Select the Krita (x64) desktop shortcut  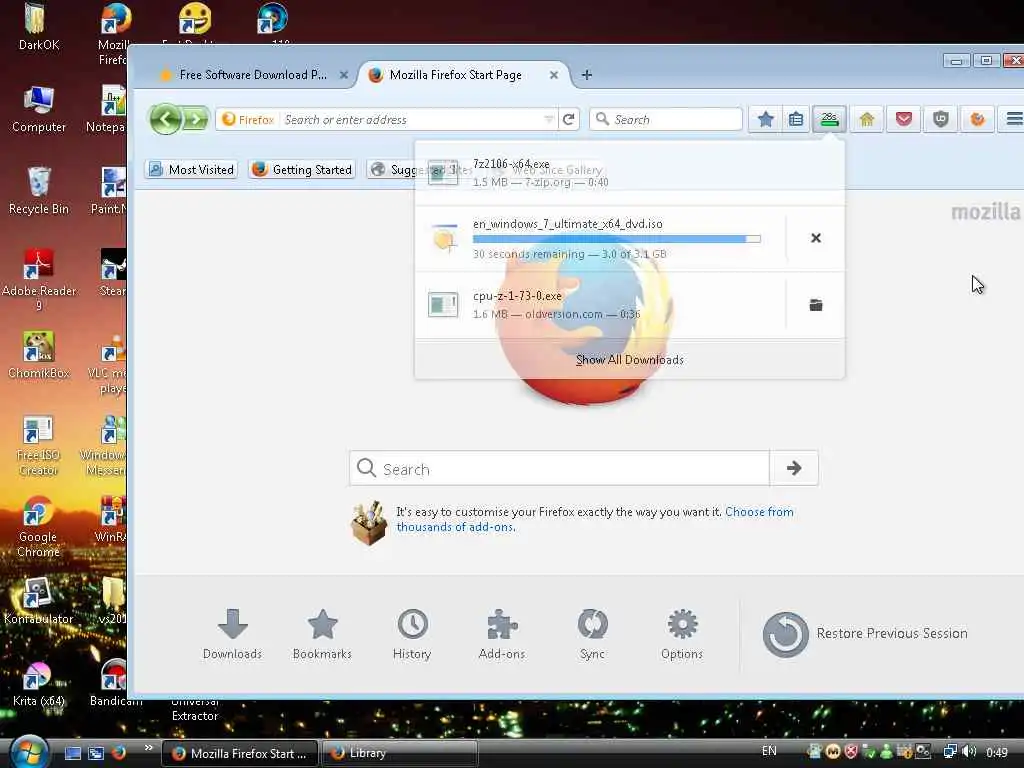(x=38, y=684)
